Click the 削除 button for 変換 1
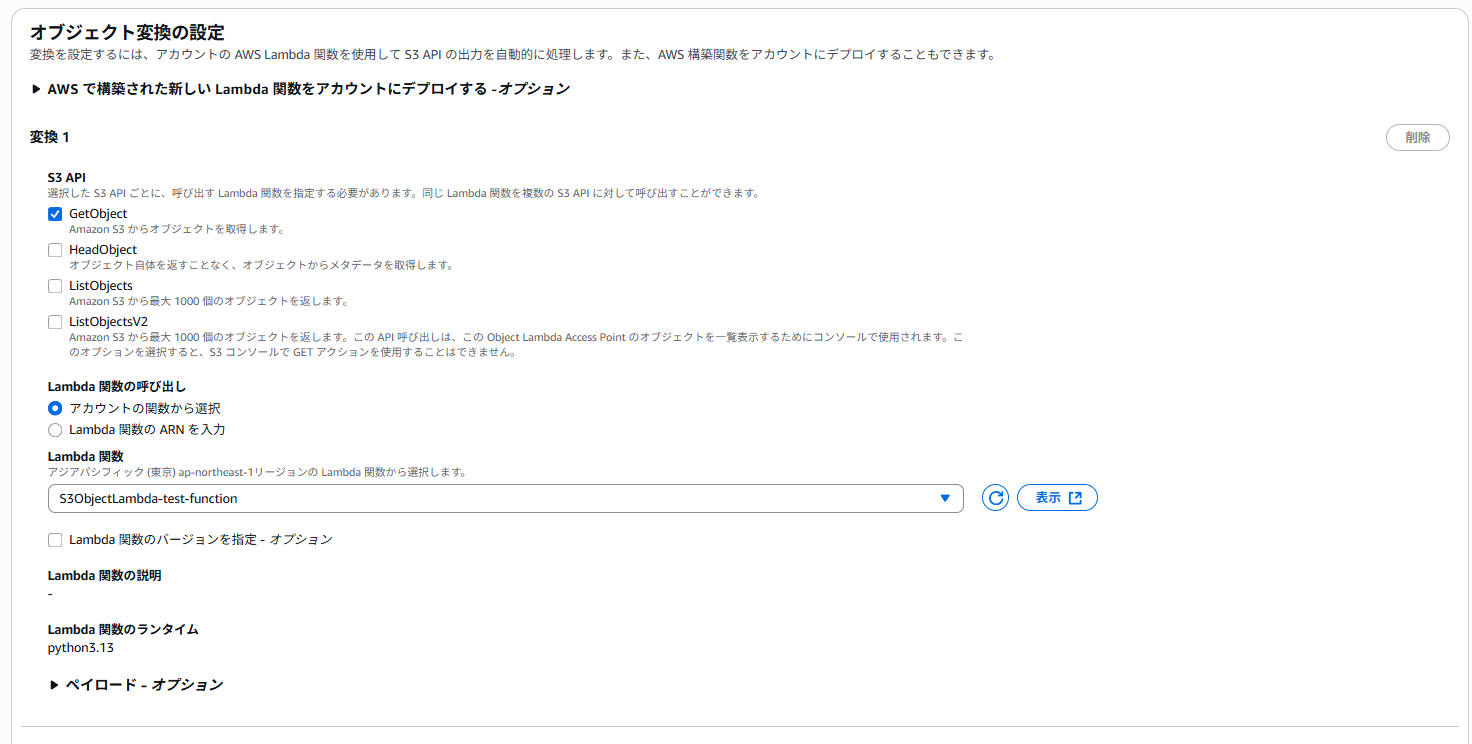Image resolution: width=1472 pixels, height=744 pixels. (1417, 138)
